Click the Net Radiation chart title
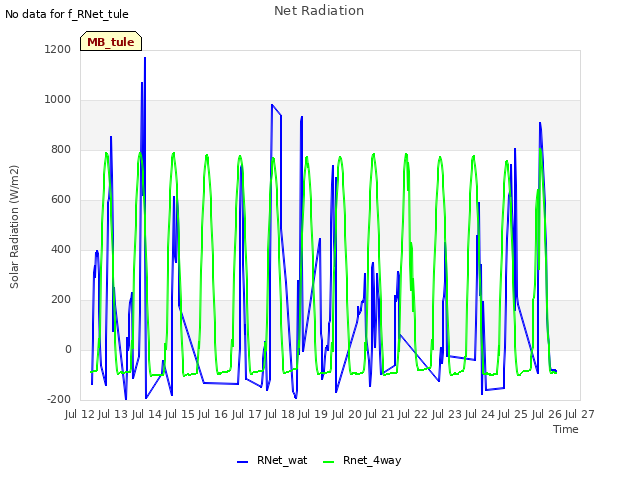640x480 pixels. (319, 11)
